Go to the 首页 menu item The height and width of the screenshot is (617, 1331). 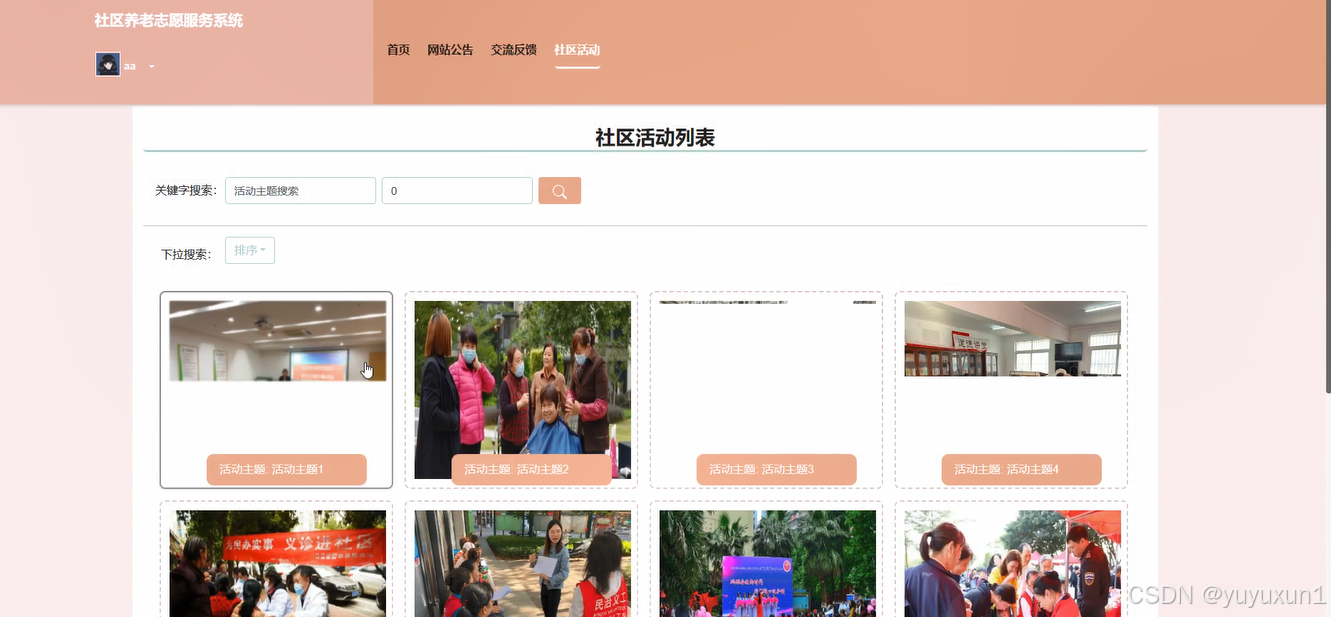[x=398, y=50]
